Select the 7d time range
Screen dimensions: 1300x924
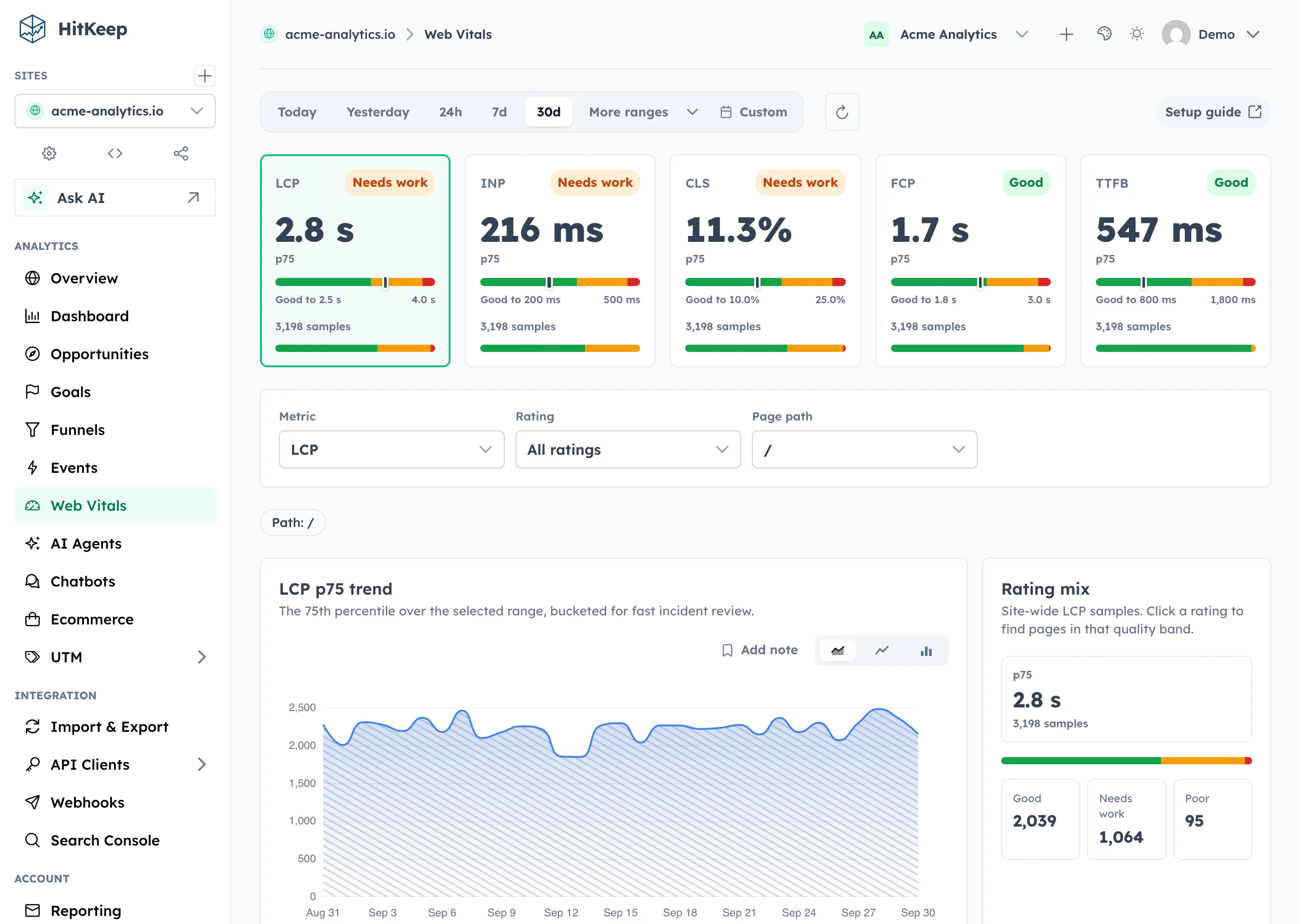click(x=499, y=112)
